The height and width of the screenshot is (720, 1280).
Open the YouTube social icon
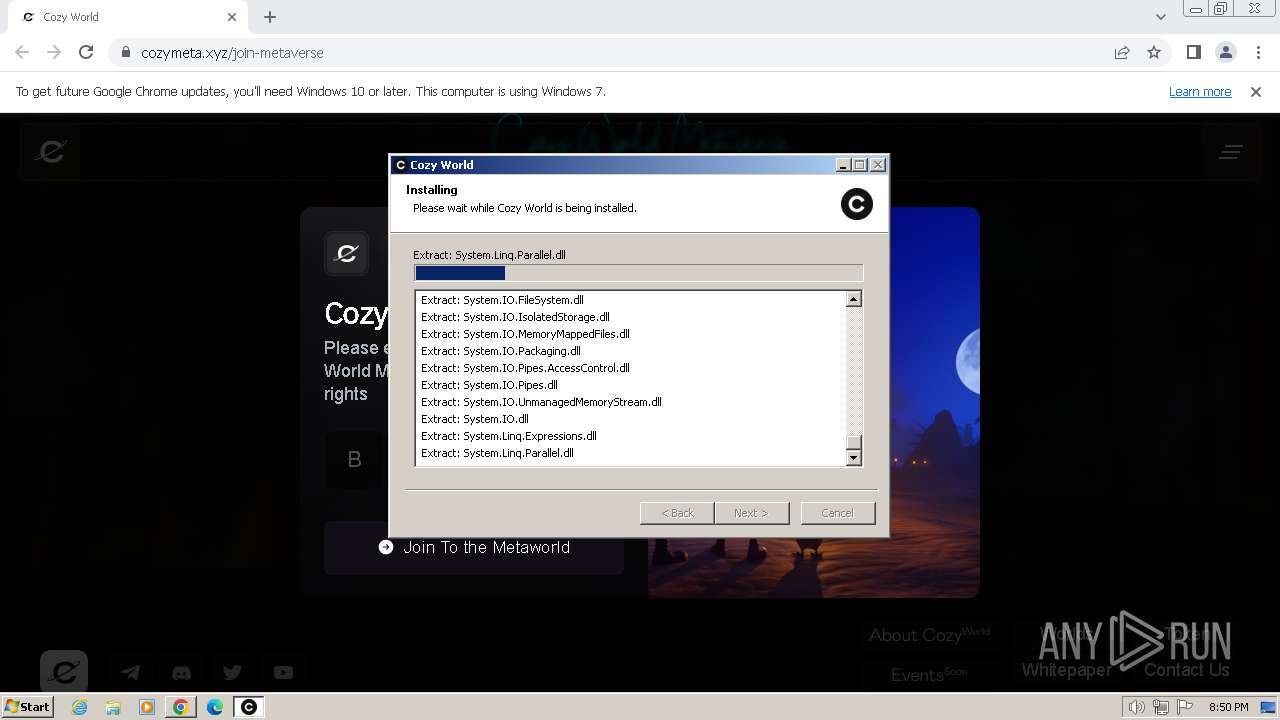(x=283, y=673)
